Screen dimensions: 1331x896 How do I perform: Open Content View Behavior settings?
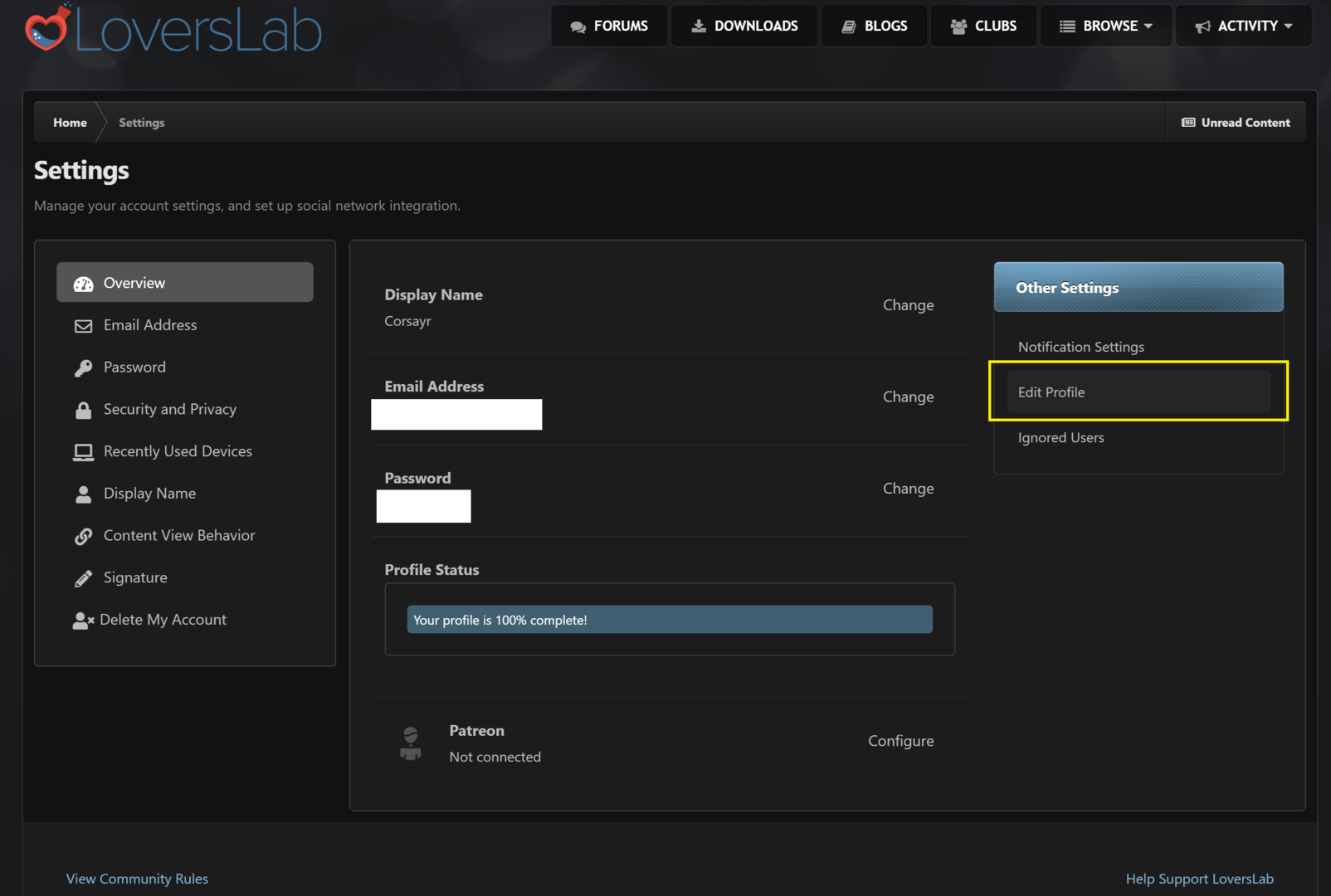pyautogui.click(x=185, y=536)
